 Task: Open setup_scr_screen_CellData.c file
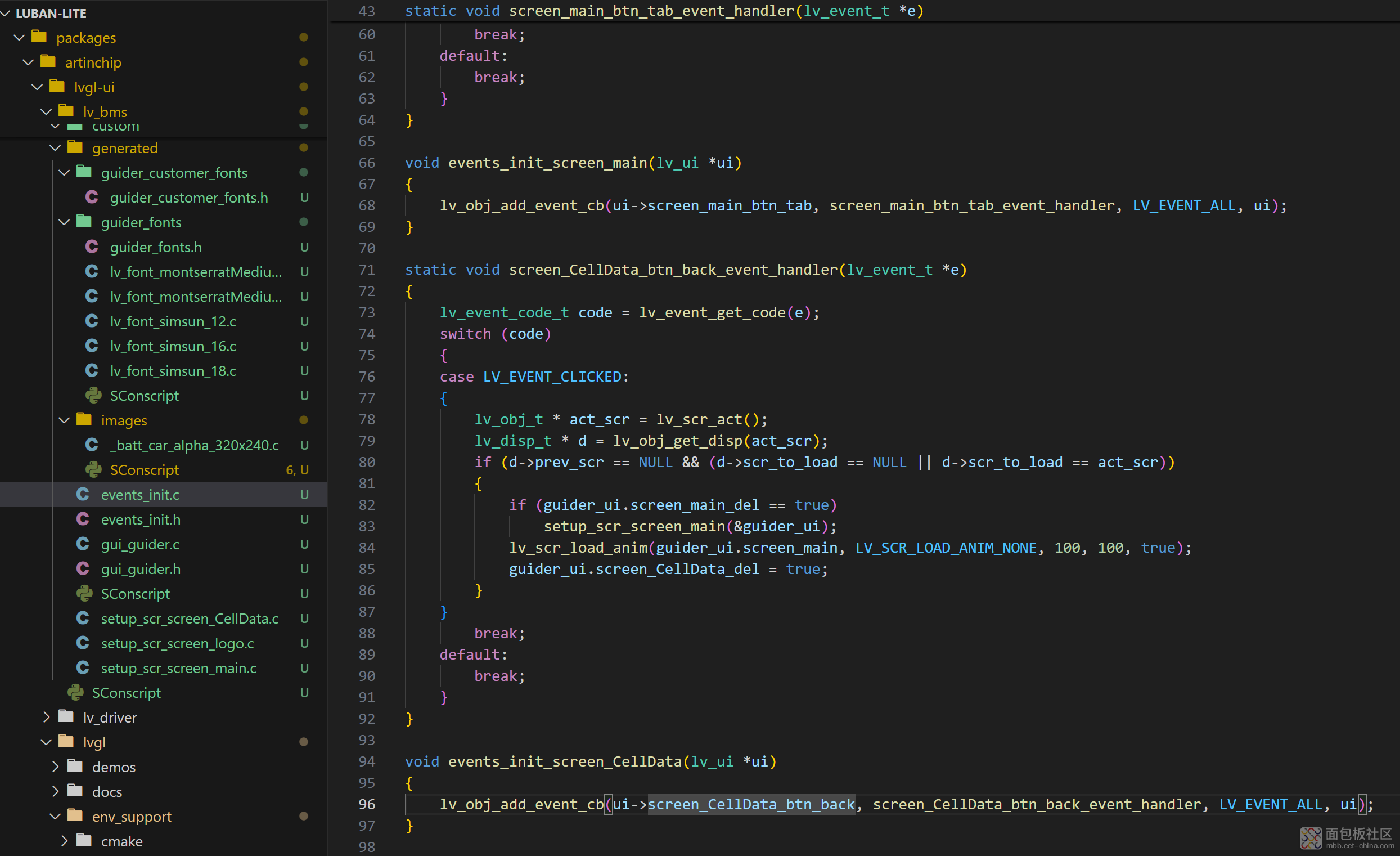click(190, 619)
